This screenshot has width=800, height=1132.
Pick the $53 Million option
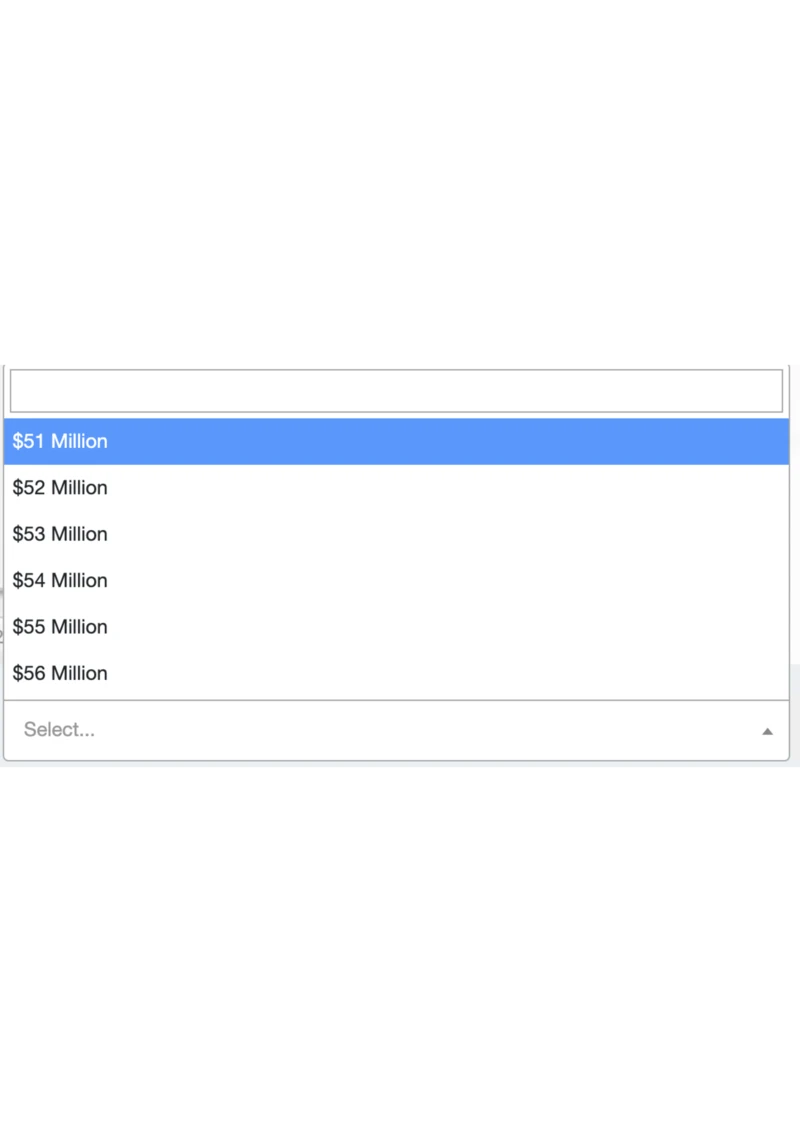[60, 534]
